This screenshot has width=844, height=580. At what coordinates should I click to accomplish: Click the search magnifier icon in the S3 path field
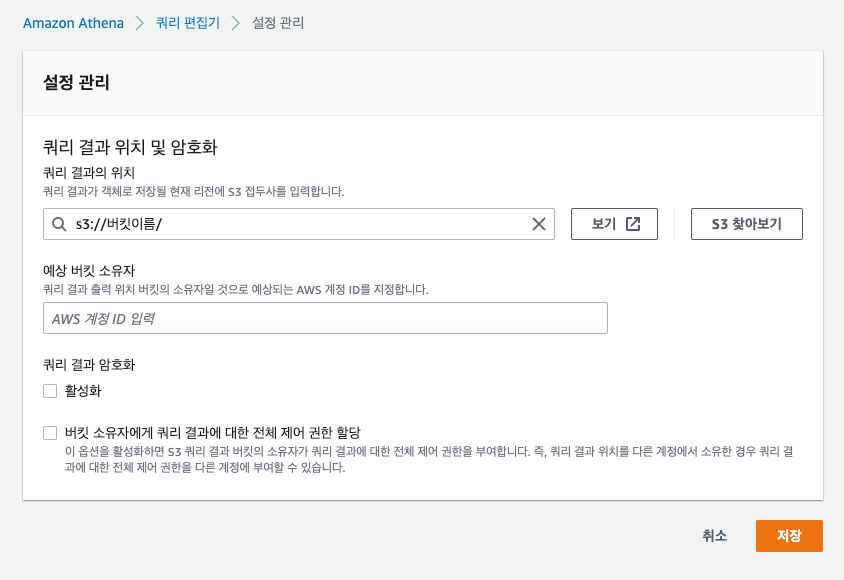click(x=60, y=223)
